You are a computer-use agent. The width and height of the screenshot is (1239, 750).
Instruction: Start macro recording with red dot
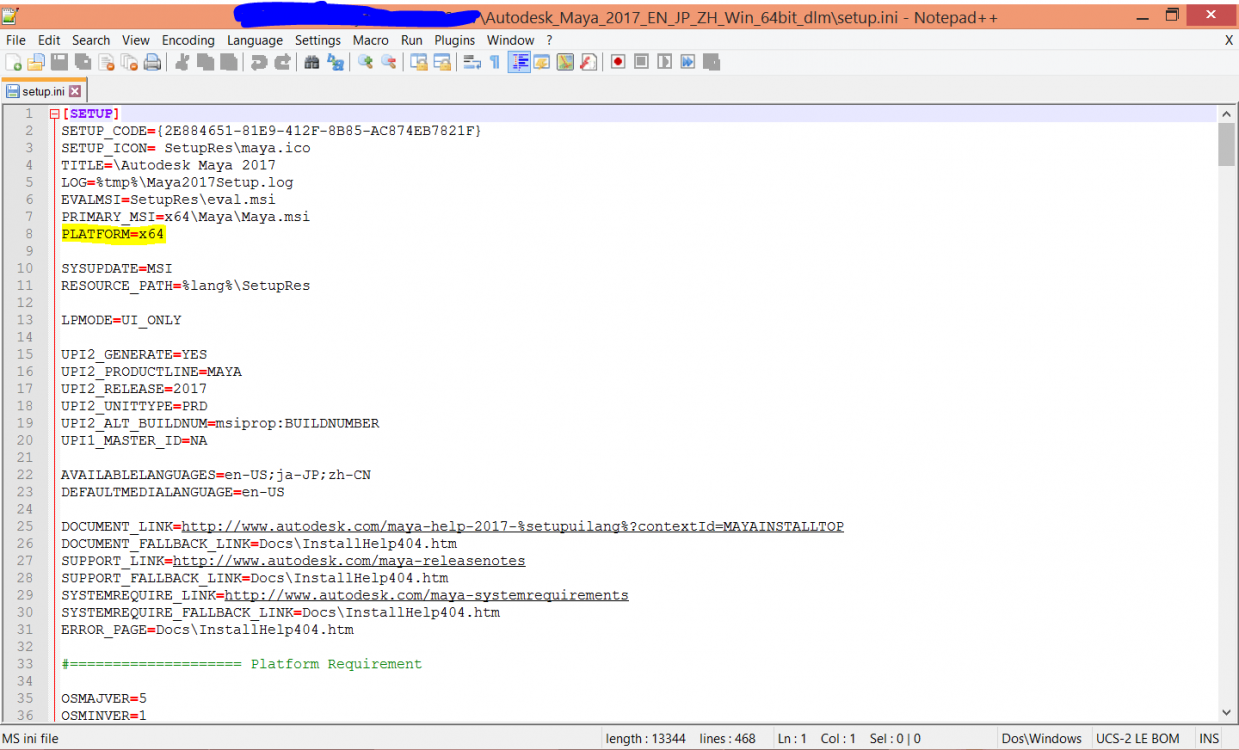point(618,62)
